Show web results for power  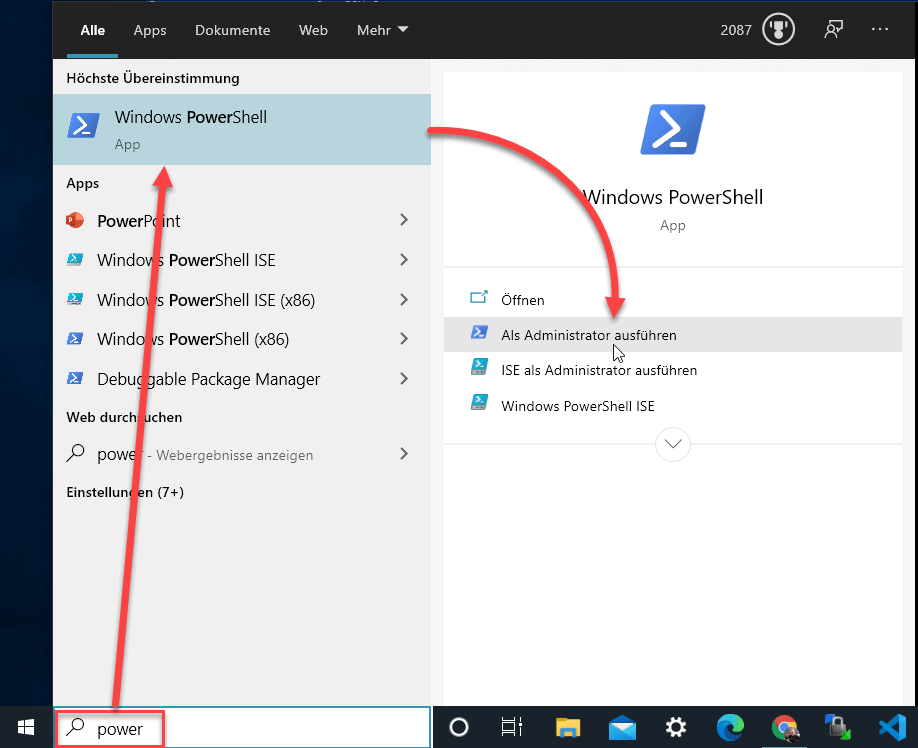coord(242,454)
